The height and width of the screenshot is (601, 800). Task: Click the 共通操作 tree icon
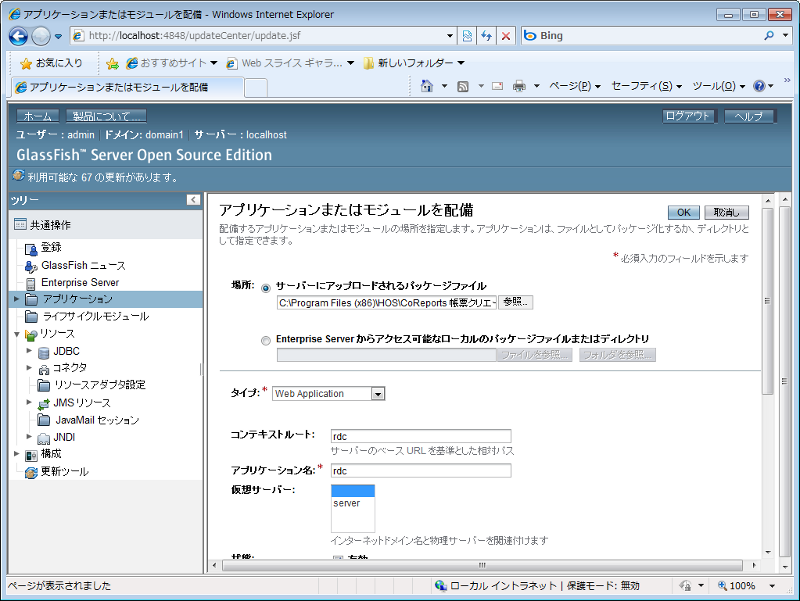point(20,224)
